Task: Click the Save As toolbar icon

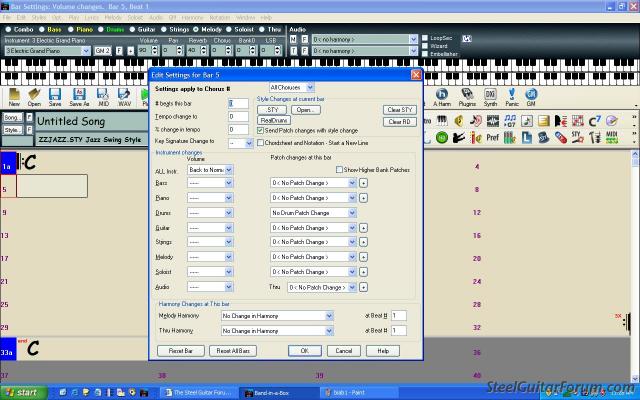Action: coord(79,97)
